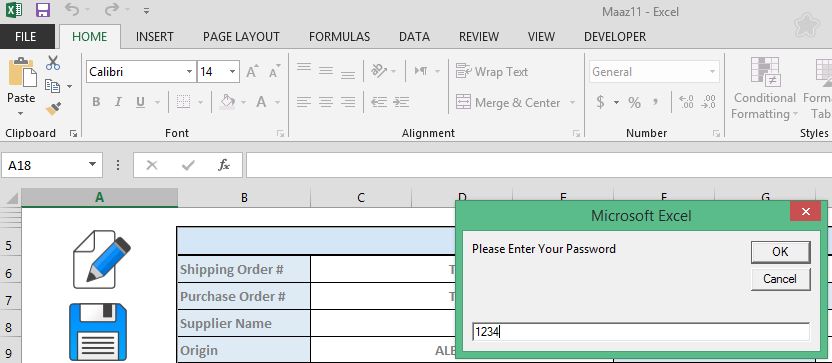Switch to the PAGE LAYOUT tab
Screen dimensions: 832x363
pyautogui.click(x=241, y=37)
